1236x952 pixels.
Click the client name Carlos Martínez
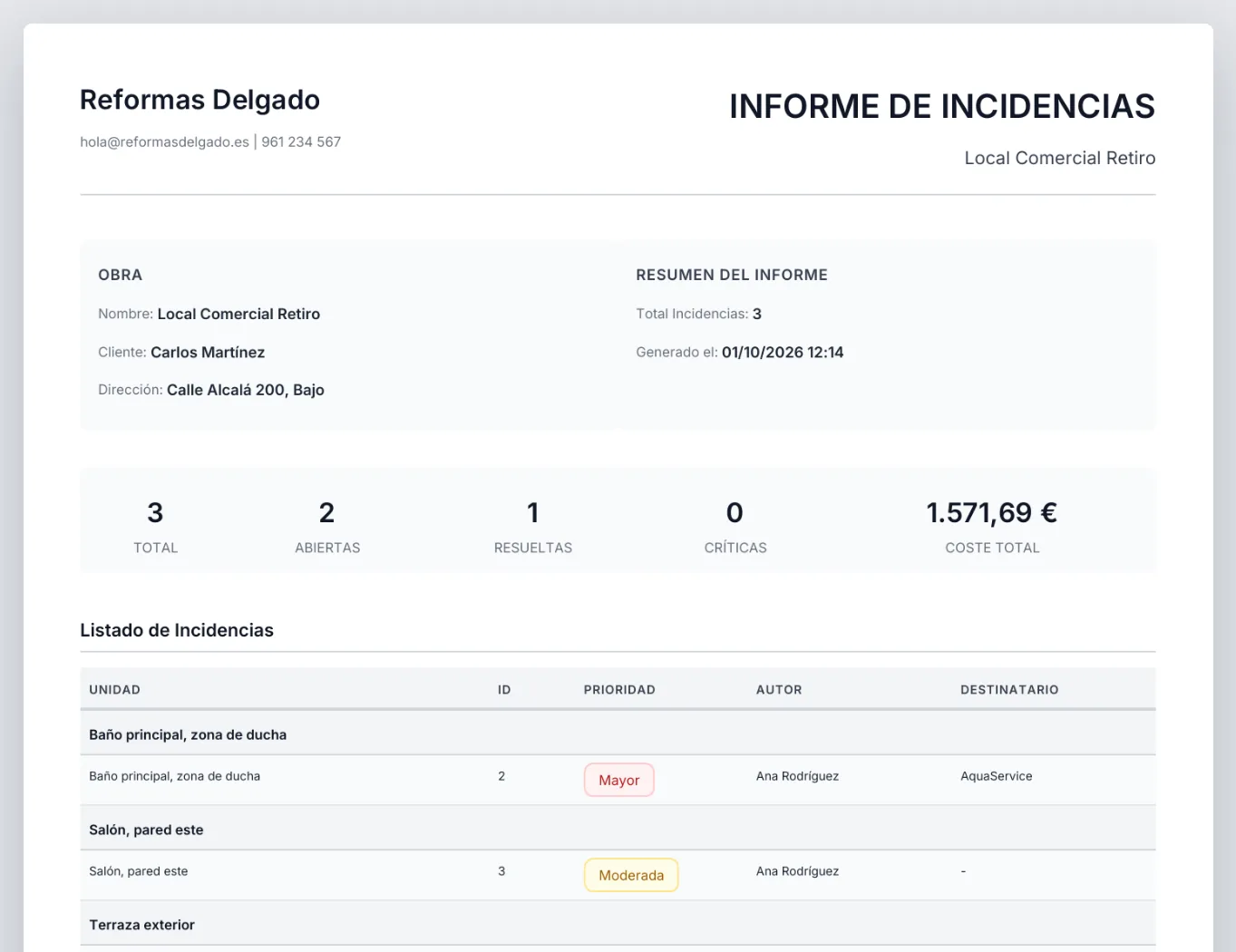[x=208, y=352]
